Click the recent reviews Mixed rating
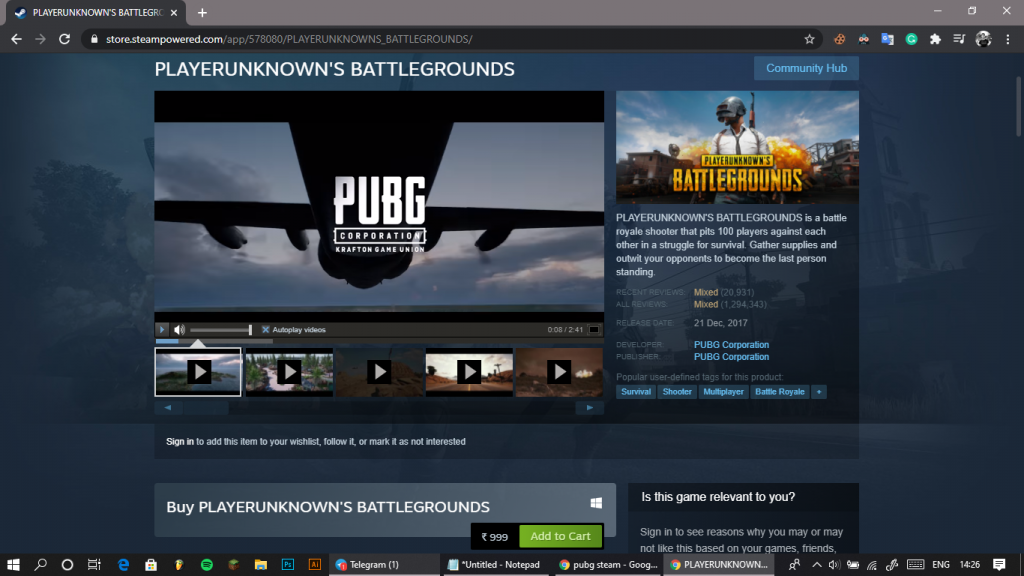1024x576 pixels. coord(705,293)
